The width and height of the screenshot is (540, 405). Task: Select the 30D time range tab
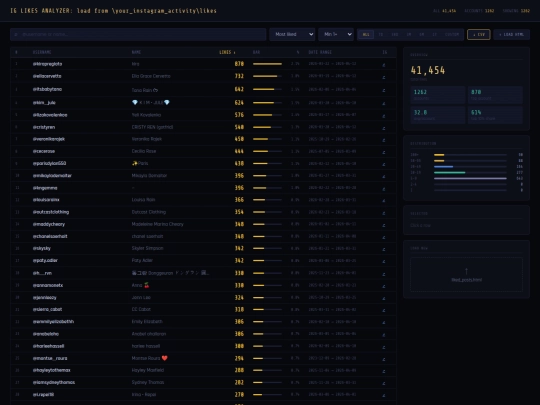(395, 34)
